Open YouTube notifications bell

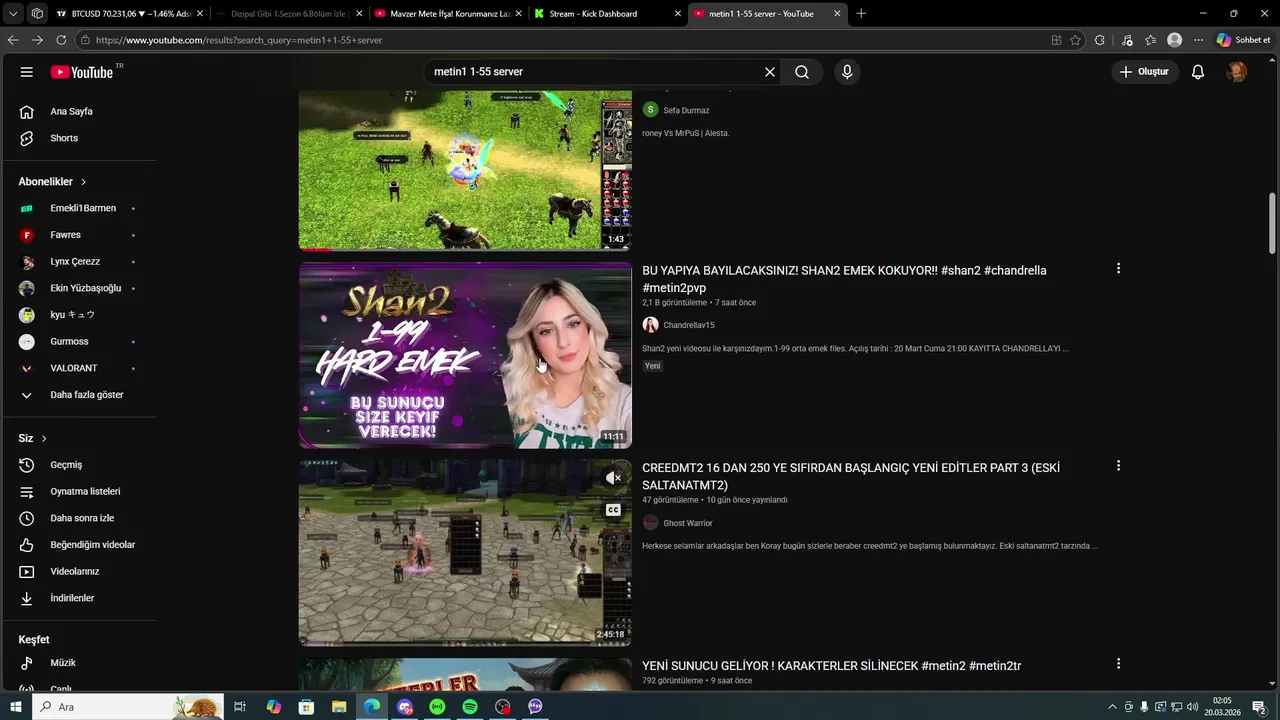[1198, 72]
